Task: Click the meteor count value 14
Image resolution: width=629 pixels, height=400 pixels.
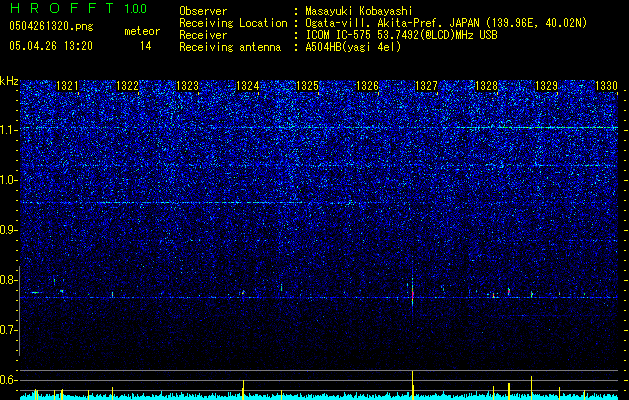Action: point(145,46)
